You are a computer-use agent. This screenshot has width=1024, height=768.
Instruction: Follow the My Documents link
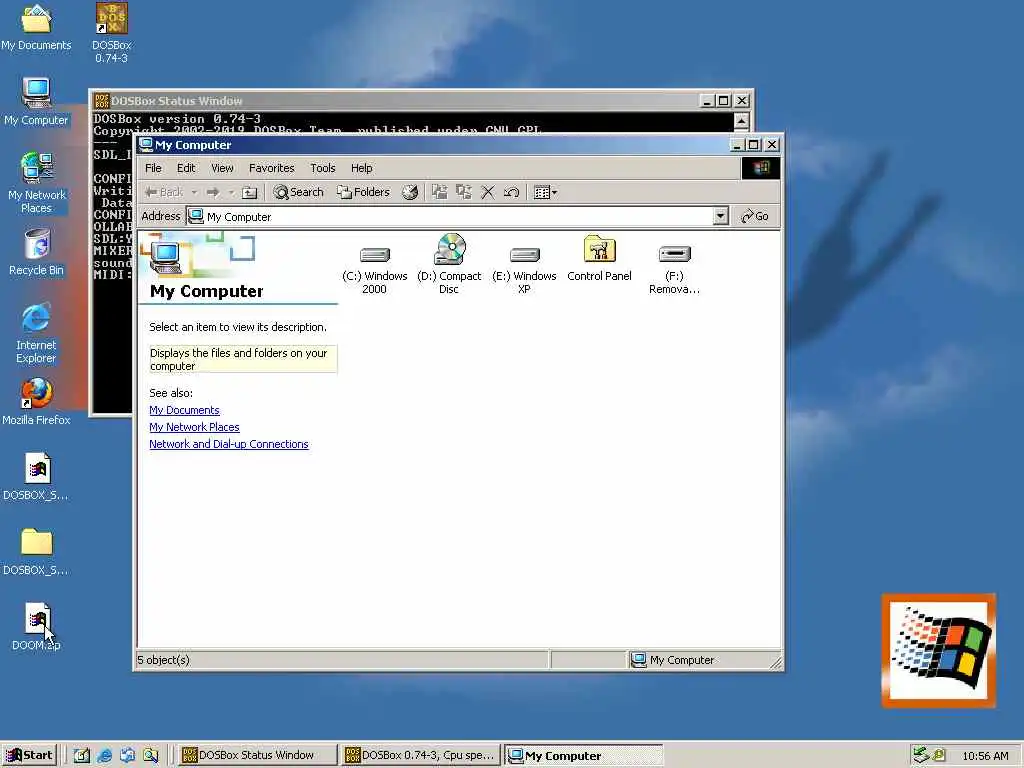(184, 410)
